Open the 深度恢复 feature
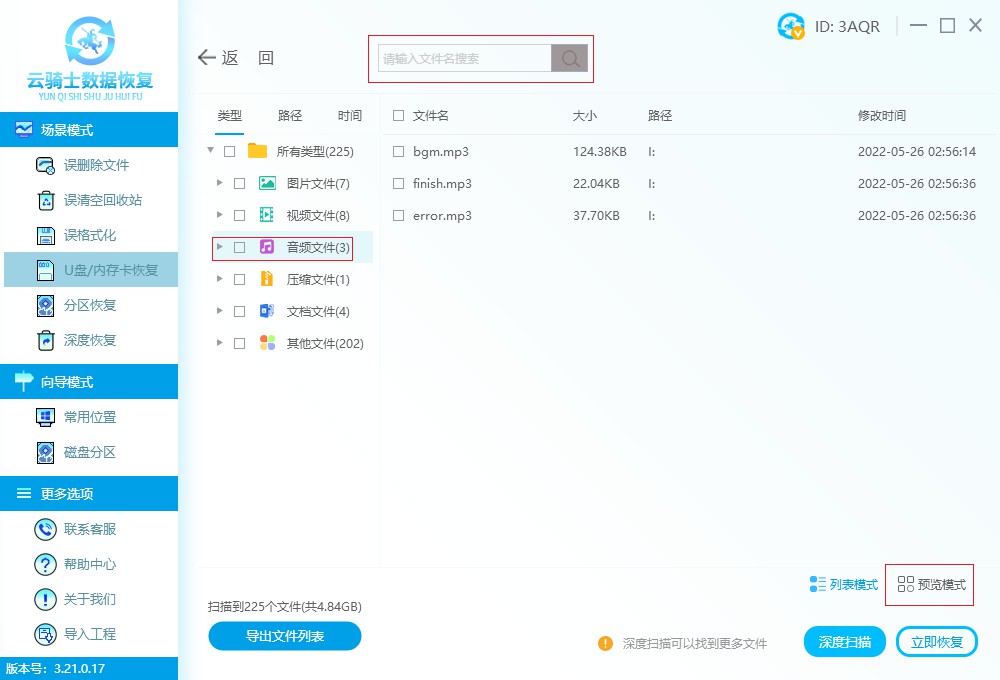The width and height of the screenshot is (1000, 680). (x=90, y=341)
